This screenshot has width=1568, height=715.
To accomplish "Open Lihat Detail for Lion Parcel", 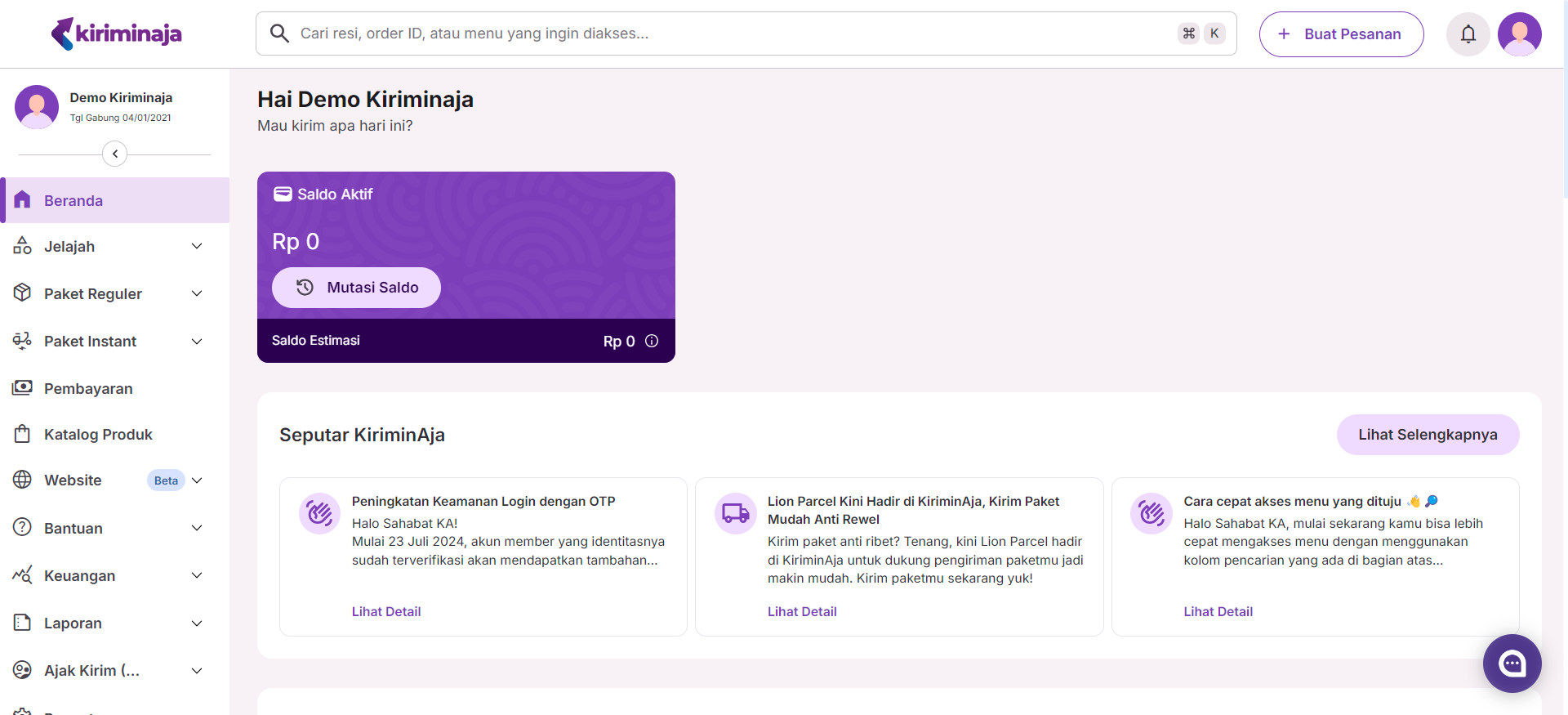I will pos(802,611).
